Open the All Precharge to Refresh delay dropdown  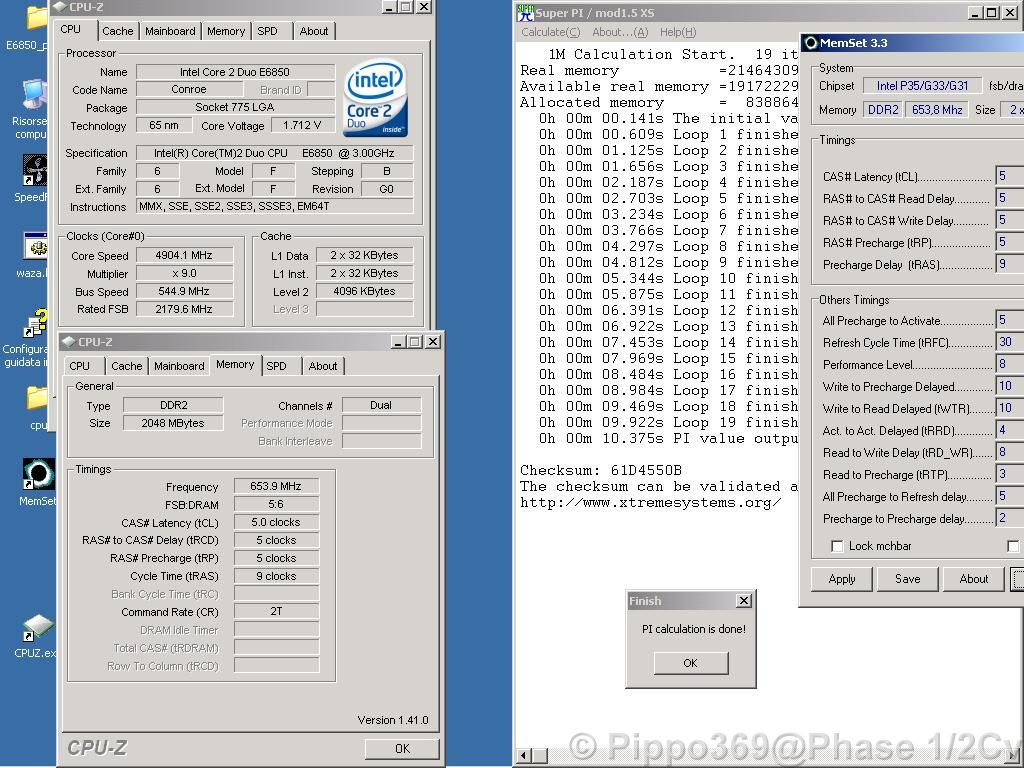coord(1010,496)
